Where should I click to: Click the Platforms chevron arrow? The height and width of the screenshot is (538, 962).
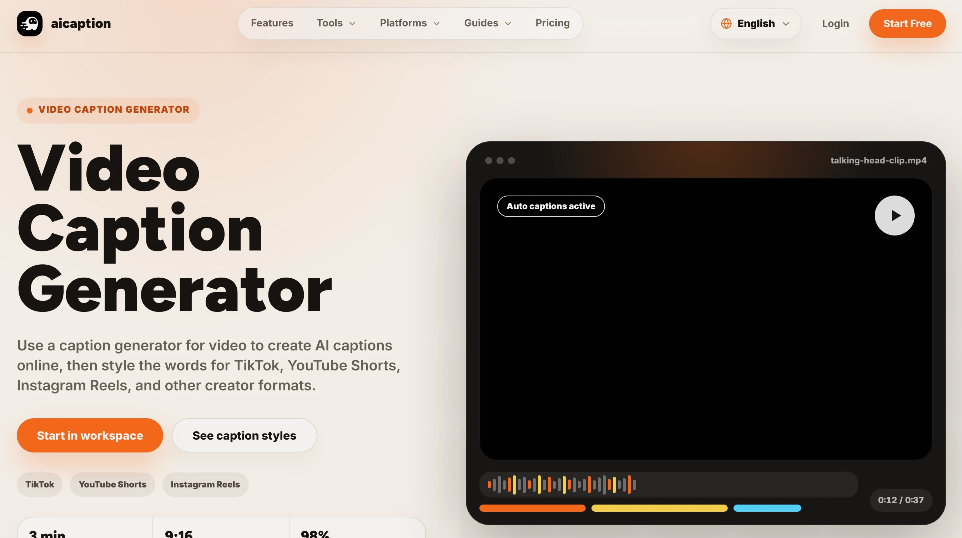point(437,24)
